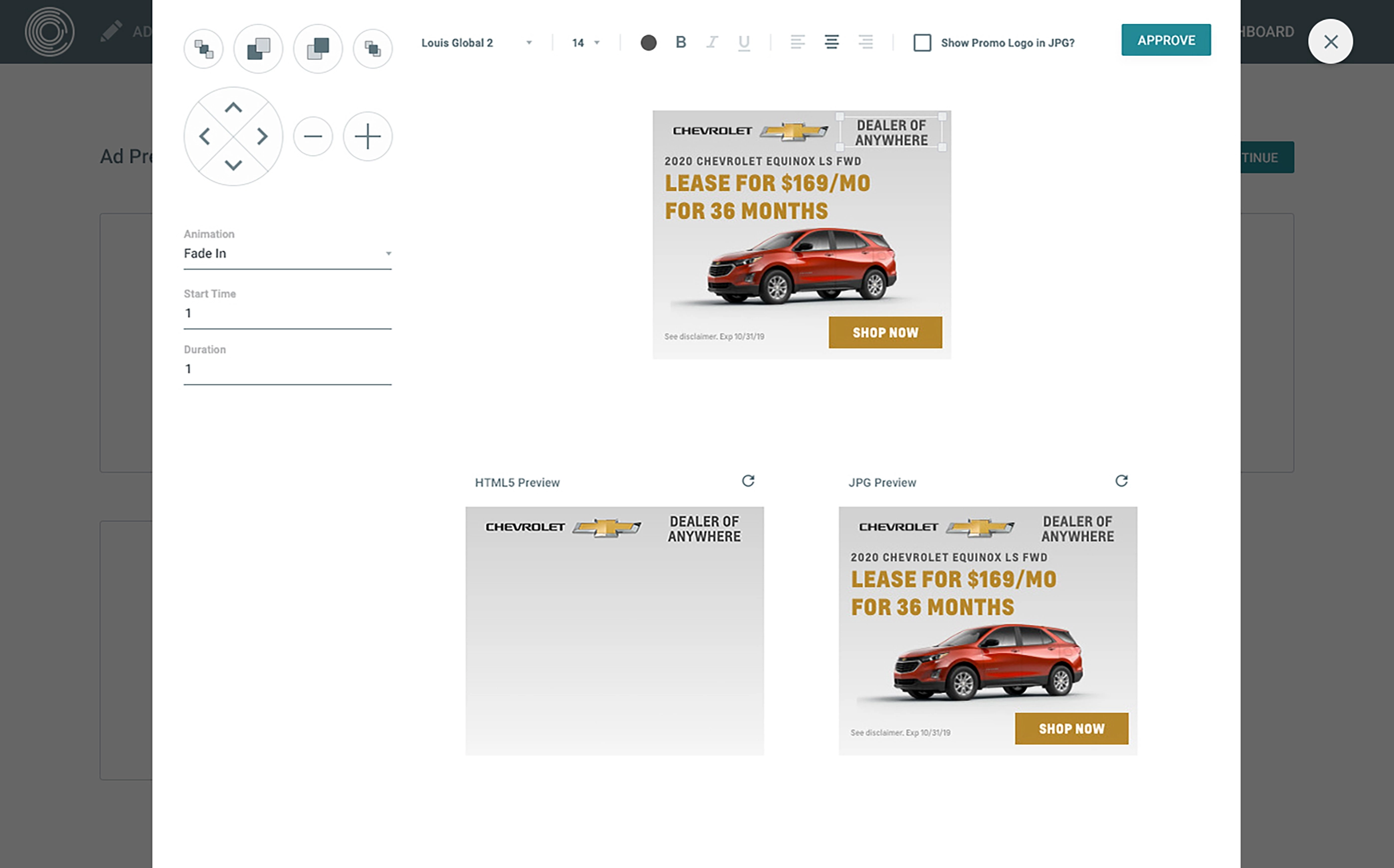Click the HTML5 Preview ad thumbnail

pos(614,630)
